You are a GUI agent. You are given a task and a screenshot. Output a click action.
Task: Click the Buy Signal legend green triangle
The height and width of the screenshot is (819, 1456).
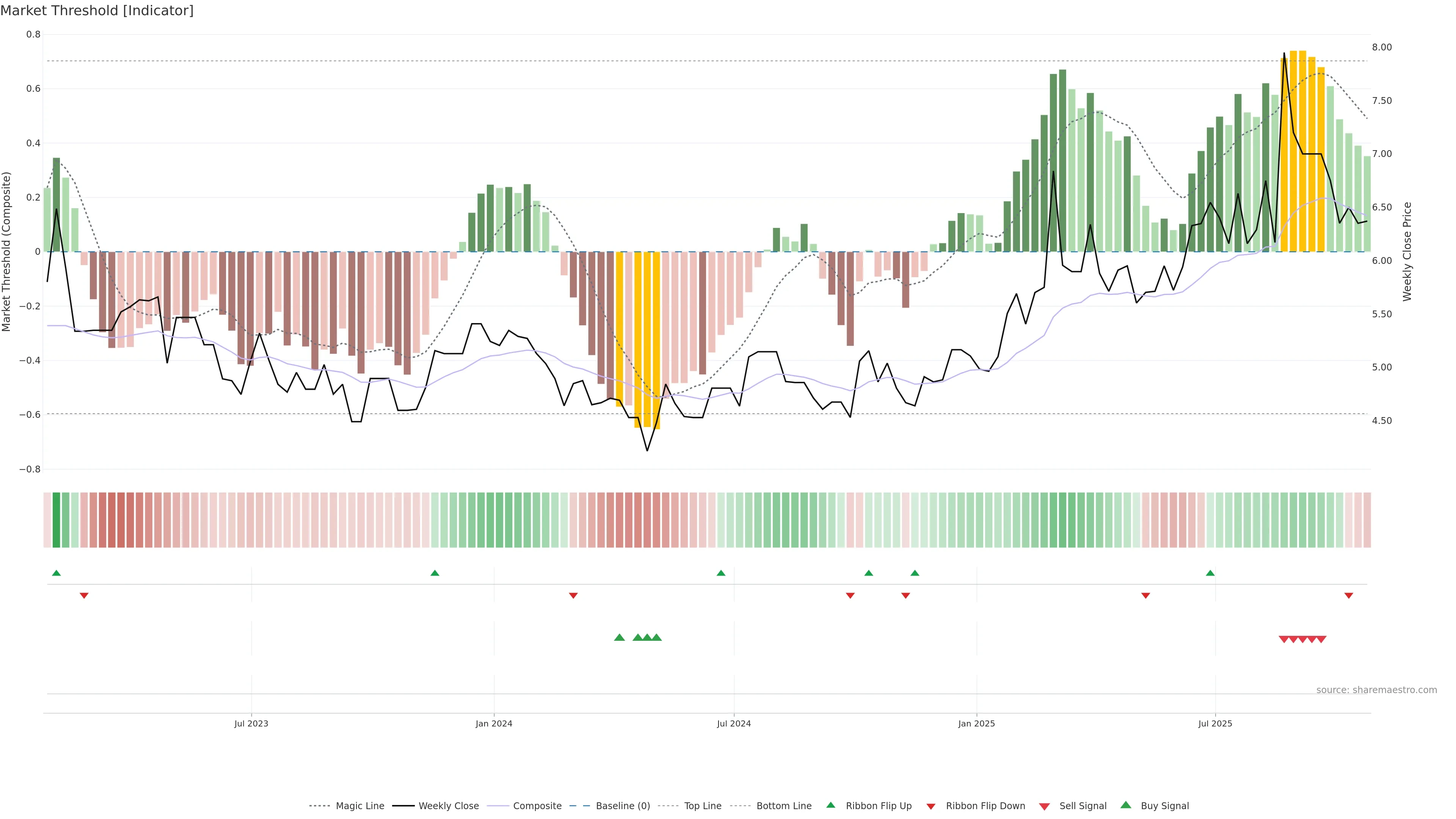coord(1125,805)
